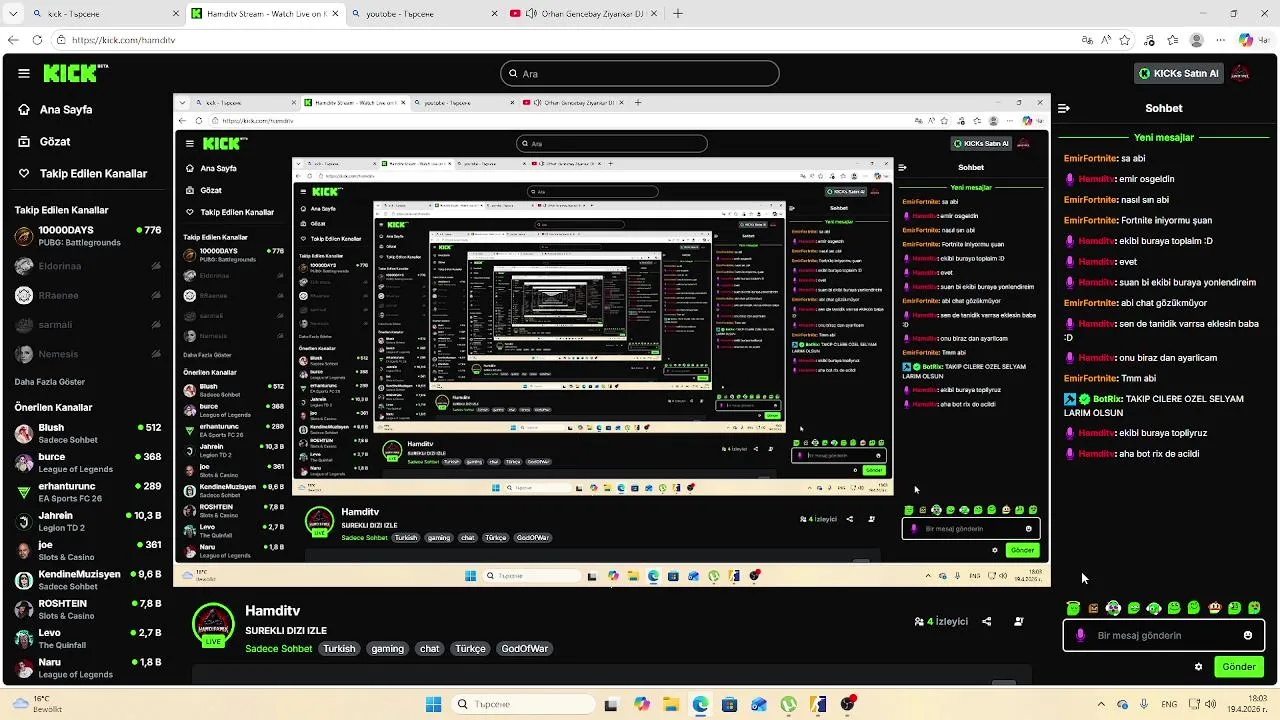Screen dimensions: 1280x720
Task: Open the ROSHTEIN channel in the outer sidebar
Action: [x=87, y=609]
